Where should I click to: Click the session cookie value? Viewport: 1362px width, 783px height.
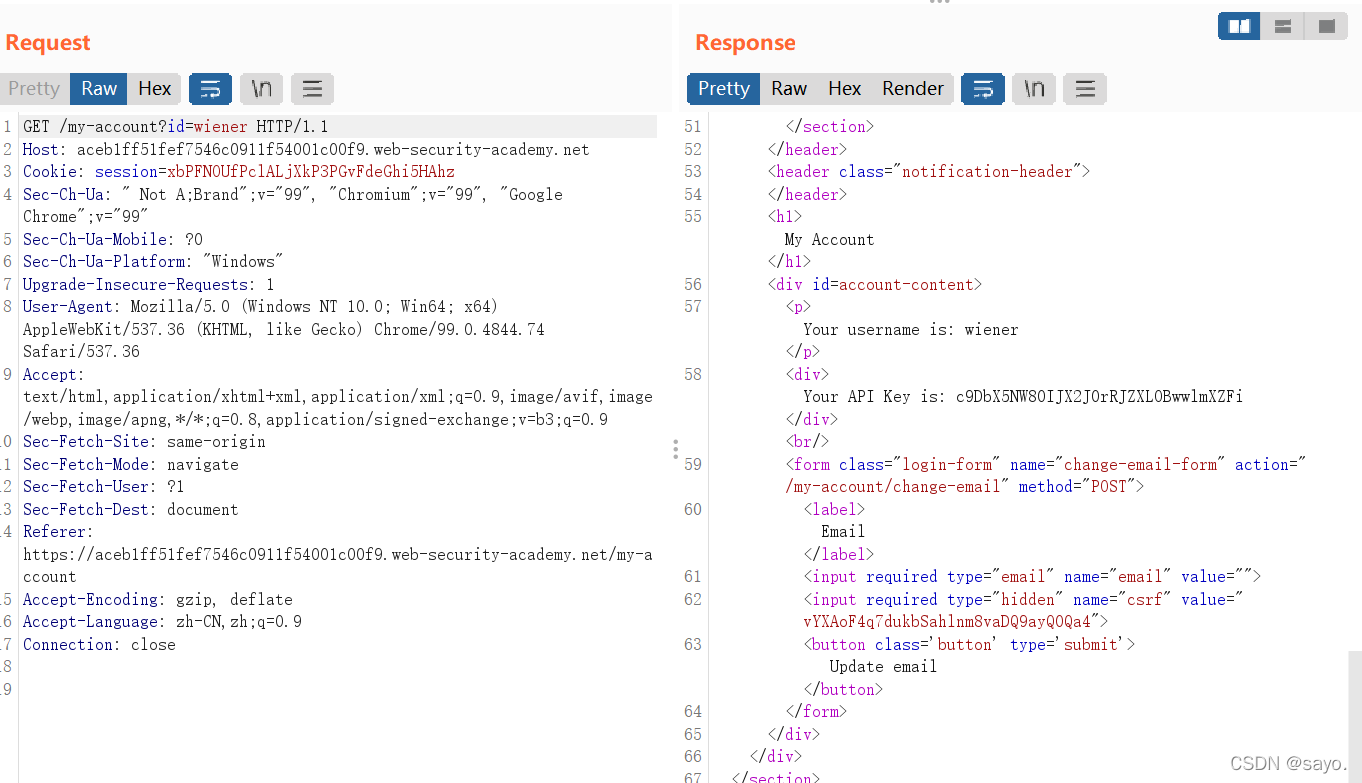point(311,172)
